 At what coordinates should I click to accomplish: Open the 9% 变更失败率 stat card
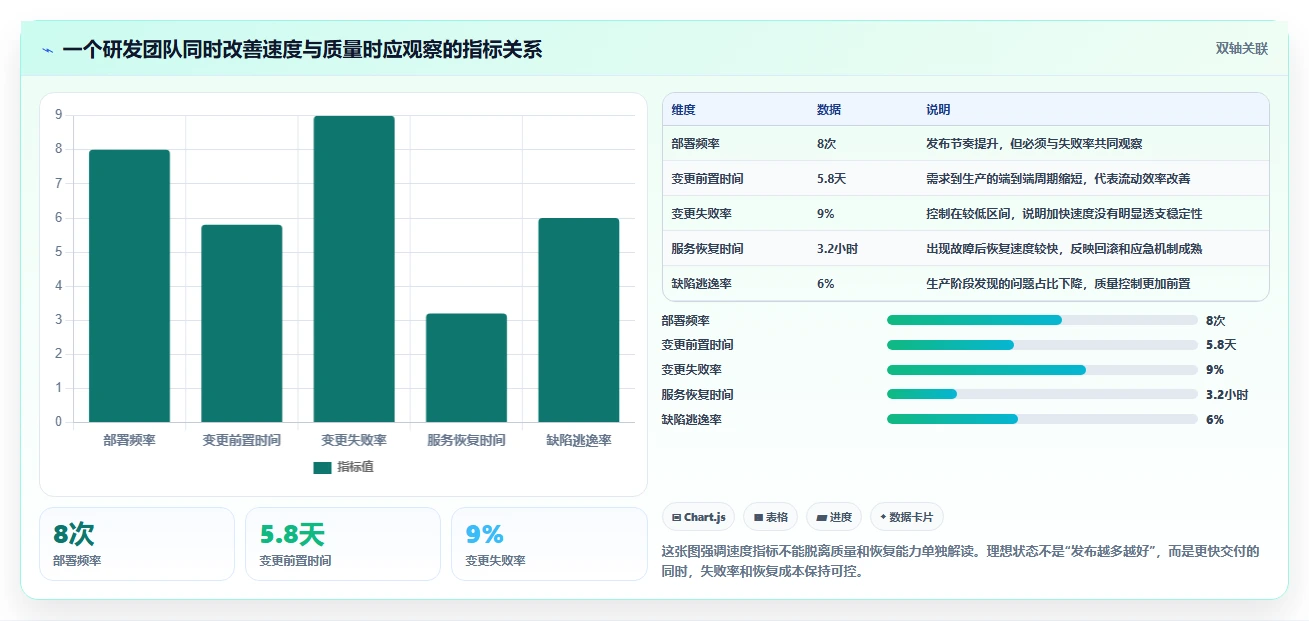tap(549, 544)
